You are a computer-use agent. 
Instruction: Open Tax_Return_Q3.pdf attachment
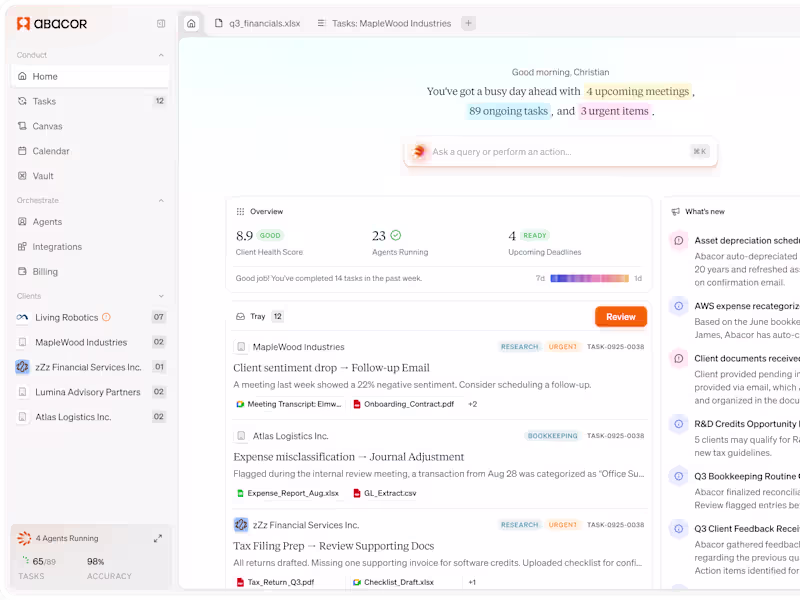point(276,583)
